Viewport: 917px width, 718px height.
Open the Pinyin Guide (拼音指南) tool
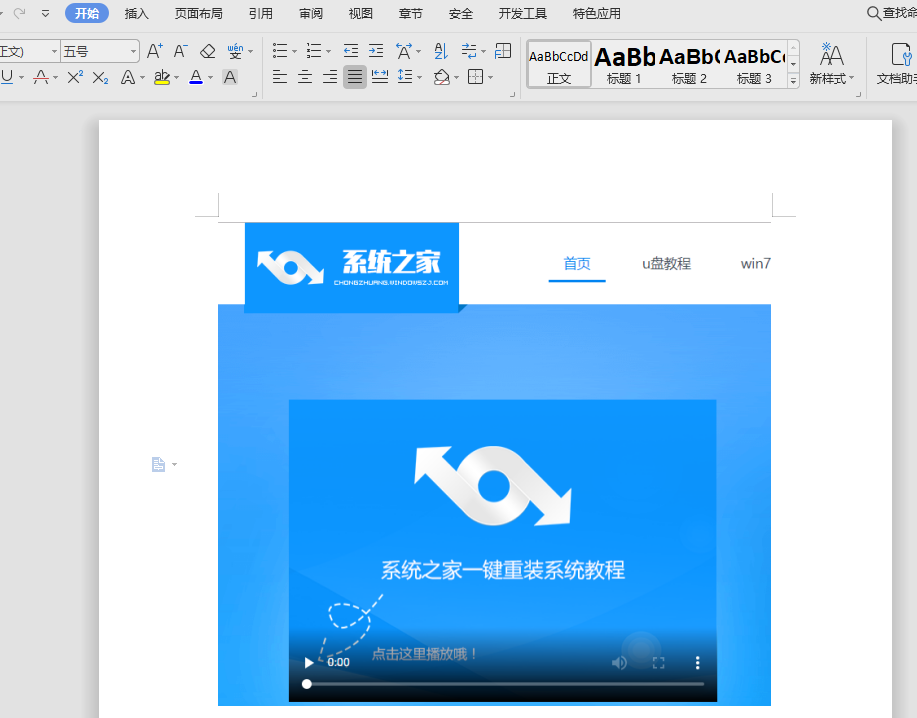click(x=237, y=49)
